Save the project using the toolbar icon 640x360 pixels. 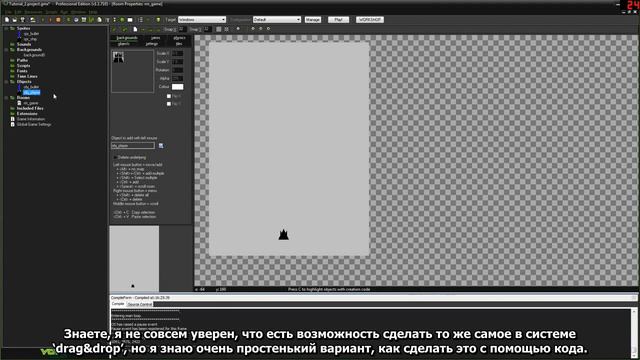click(22, 20)
